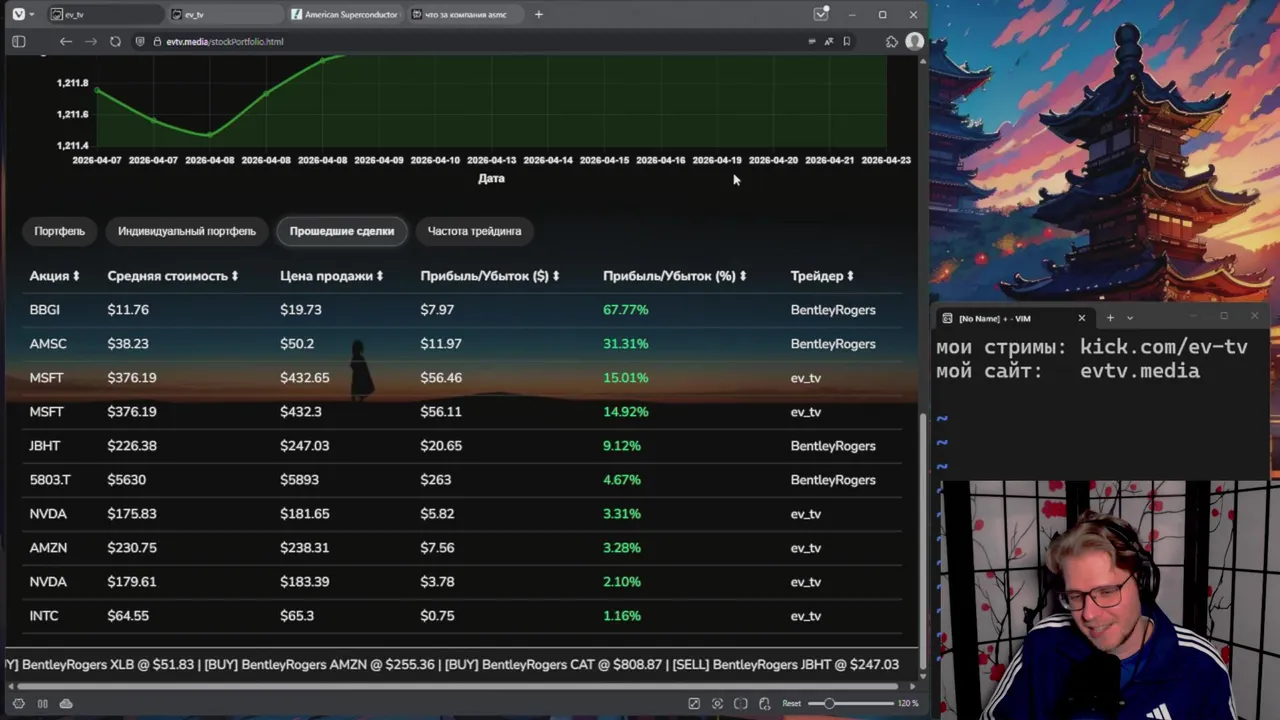Click the $263 profit cell
The height and width of the screenshot is (720, 1280).
pyautogui.click(x=436, y=480)
